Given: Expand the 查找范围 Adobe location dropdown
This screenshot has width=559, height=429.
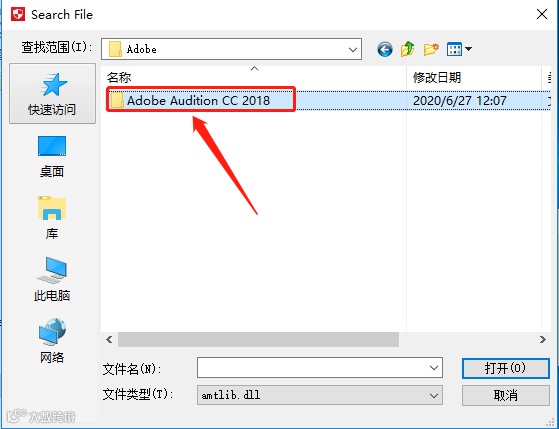Looking at the screenshot, I should pos(353,49).
